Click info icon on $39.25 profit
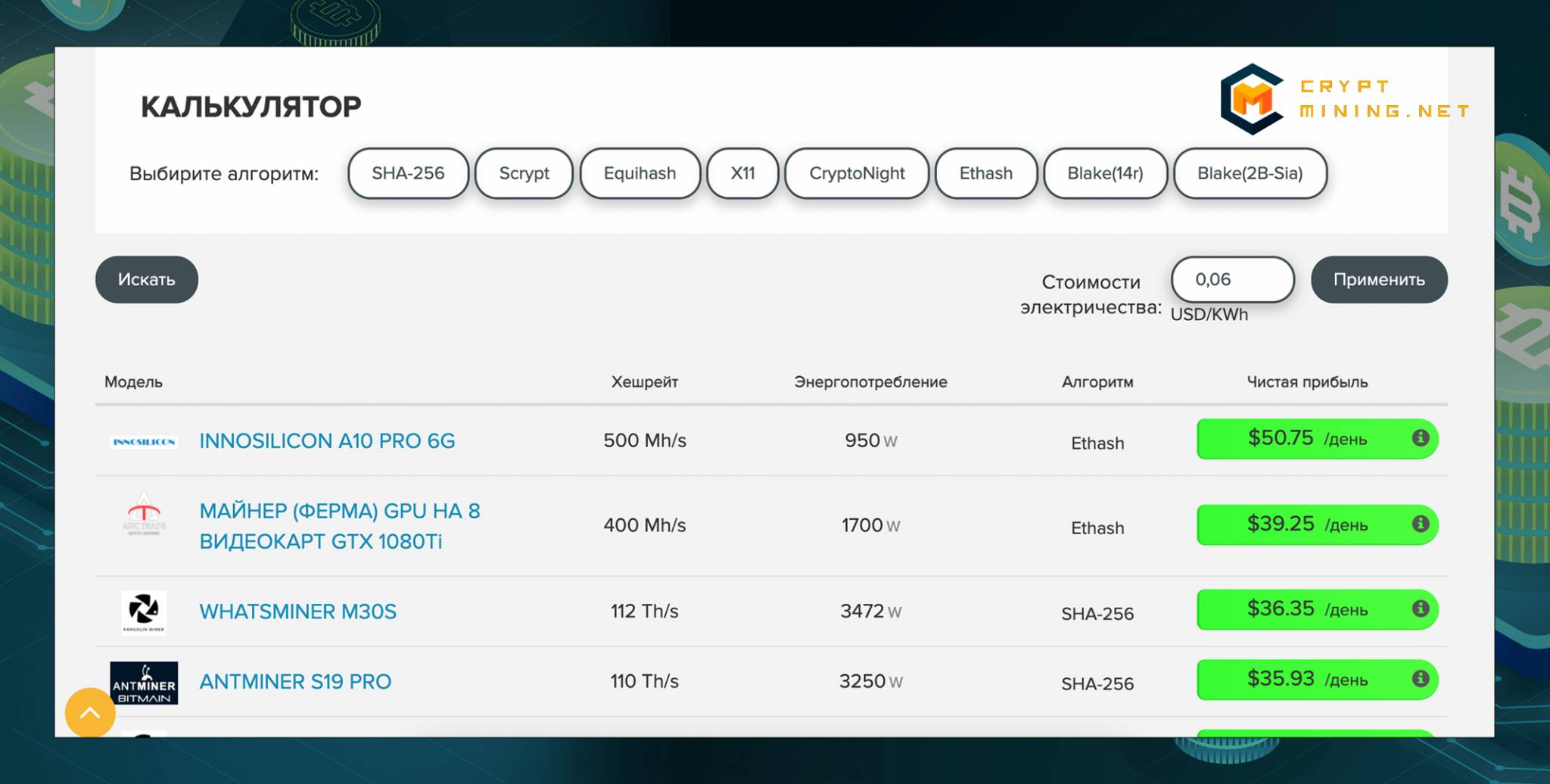Image resolution: width=1550 pixels, height=784 pixels. [x=1420, y=524]
